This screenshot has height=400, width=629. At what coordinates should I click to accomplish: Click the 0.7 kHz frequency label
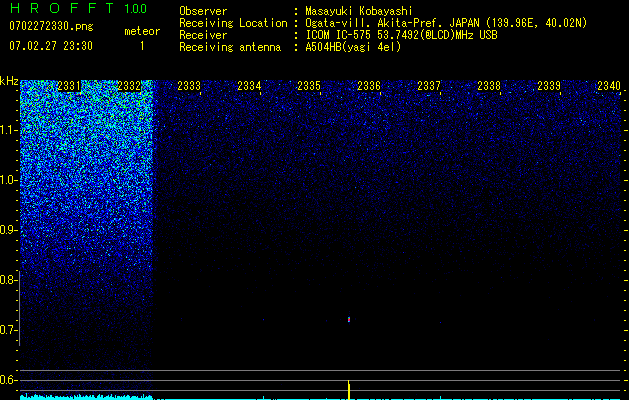(x=8, y=330)
